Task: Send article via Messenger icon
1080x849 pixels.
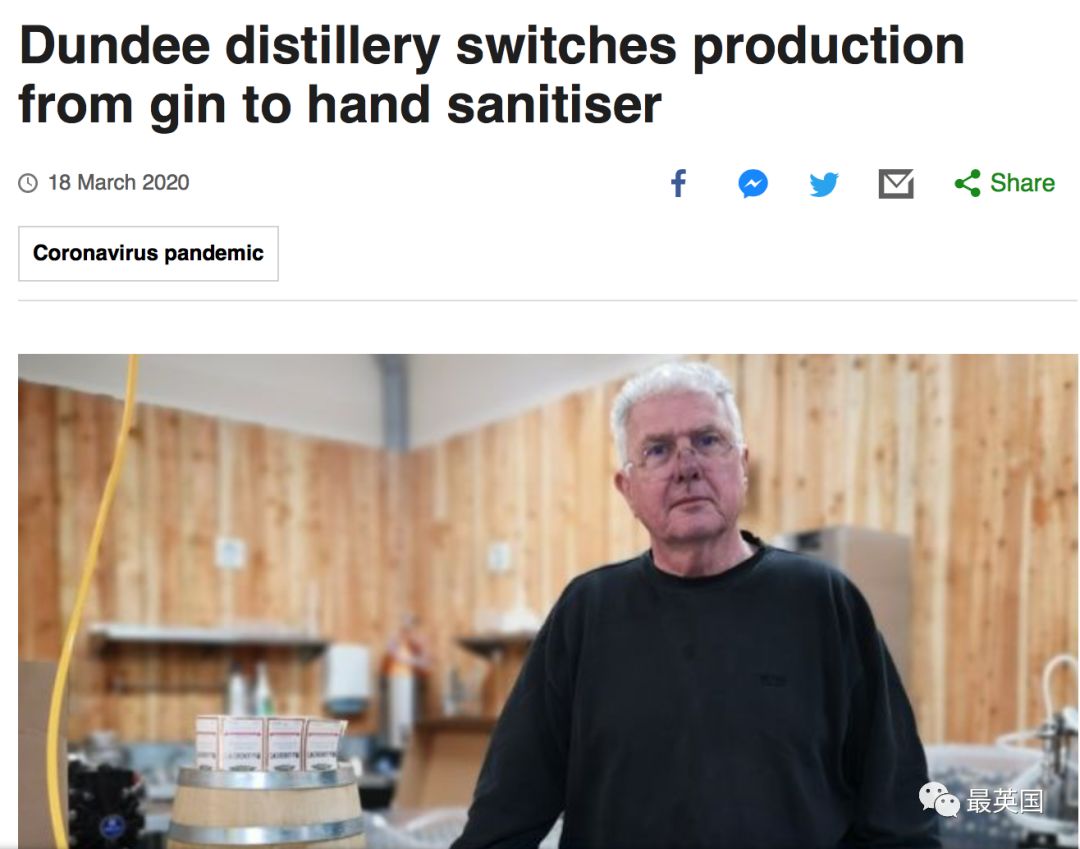Action: [753, 183]
